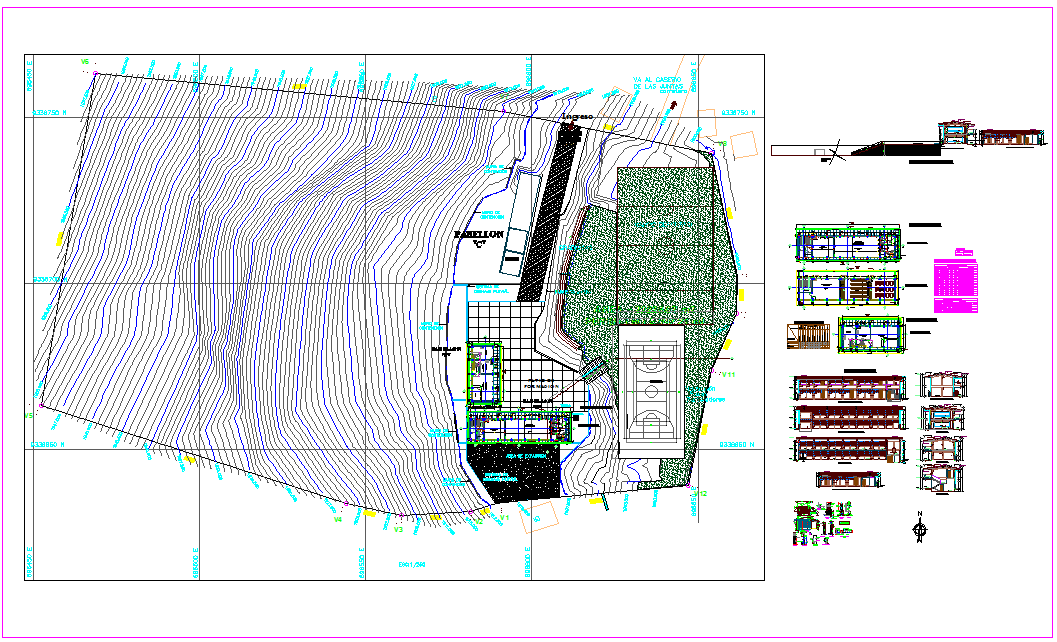Click the small green-outlined pavilion building west of plaza
This screenshot has width=1057, height=642.
pyautogui.click(x=482, y=372)
